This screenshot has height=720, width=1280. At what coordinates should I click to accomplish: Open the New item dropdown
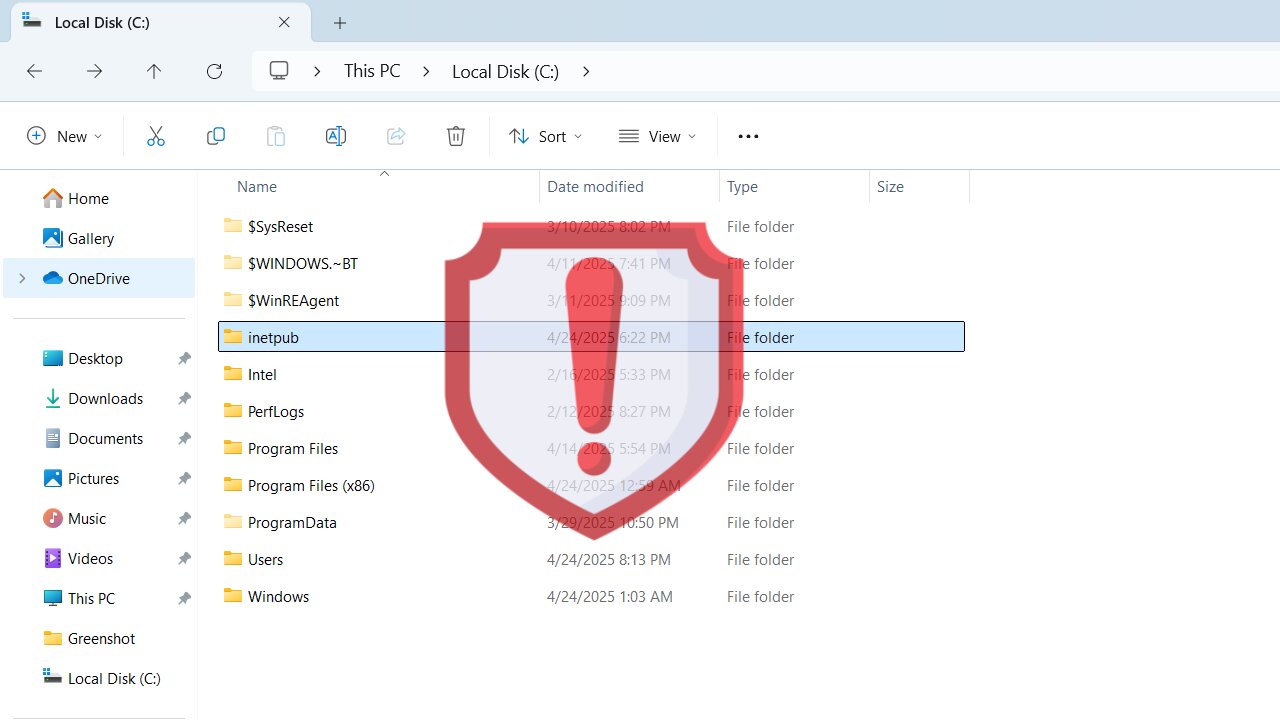[x=64, y=136]
